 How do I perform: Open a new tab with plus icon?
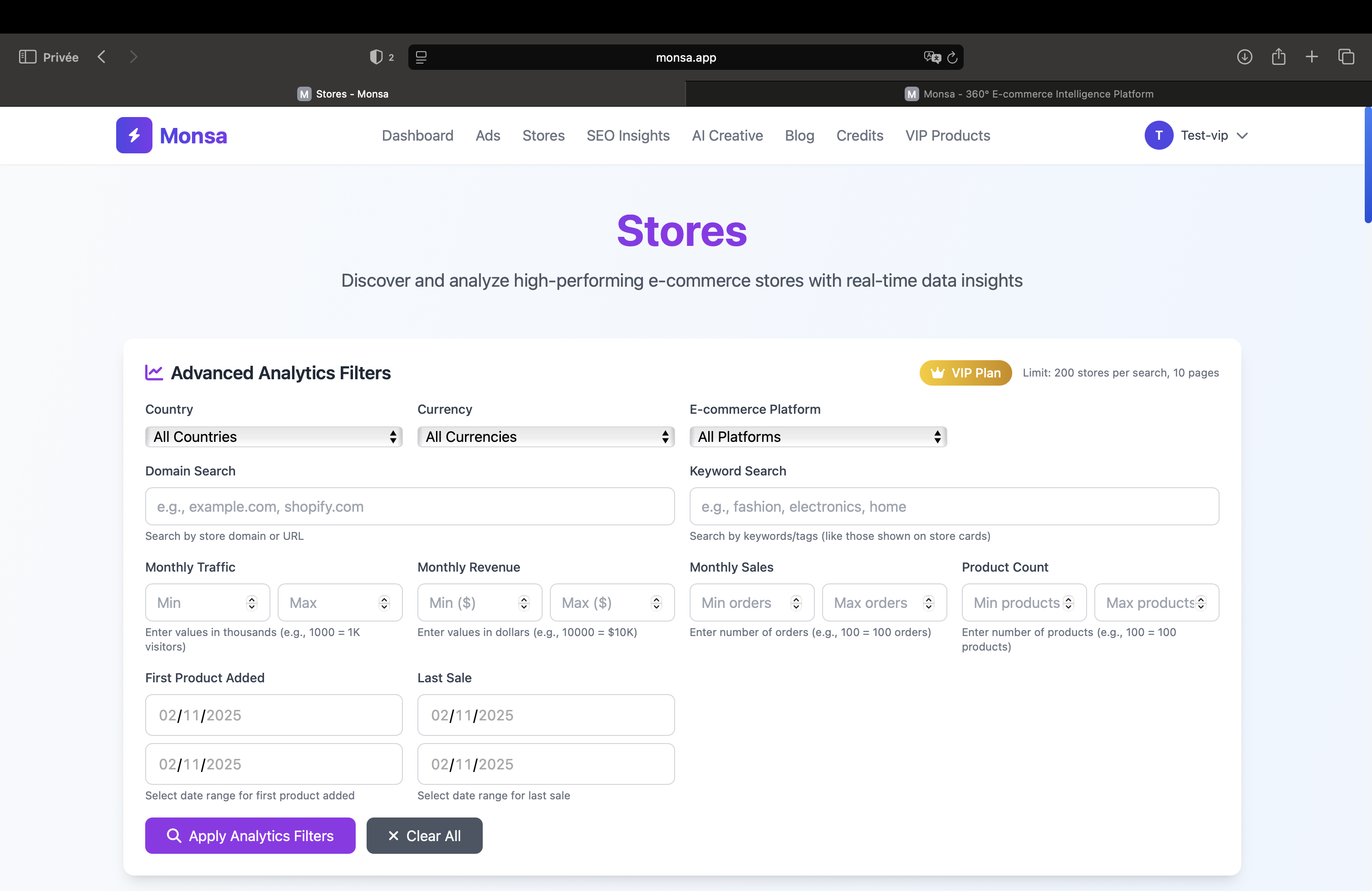point(1312,56)
